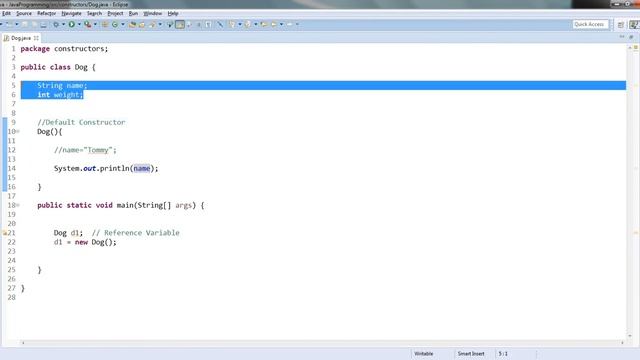The image size is (640, 360).
Task: Open the External Tools dropdown arrow
Action: 95,24
